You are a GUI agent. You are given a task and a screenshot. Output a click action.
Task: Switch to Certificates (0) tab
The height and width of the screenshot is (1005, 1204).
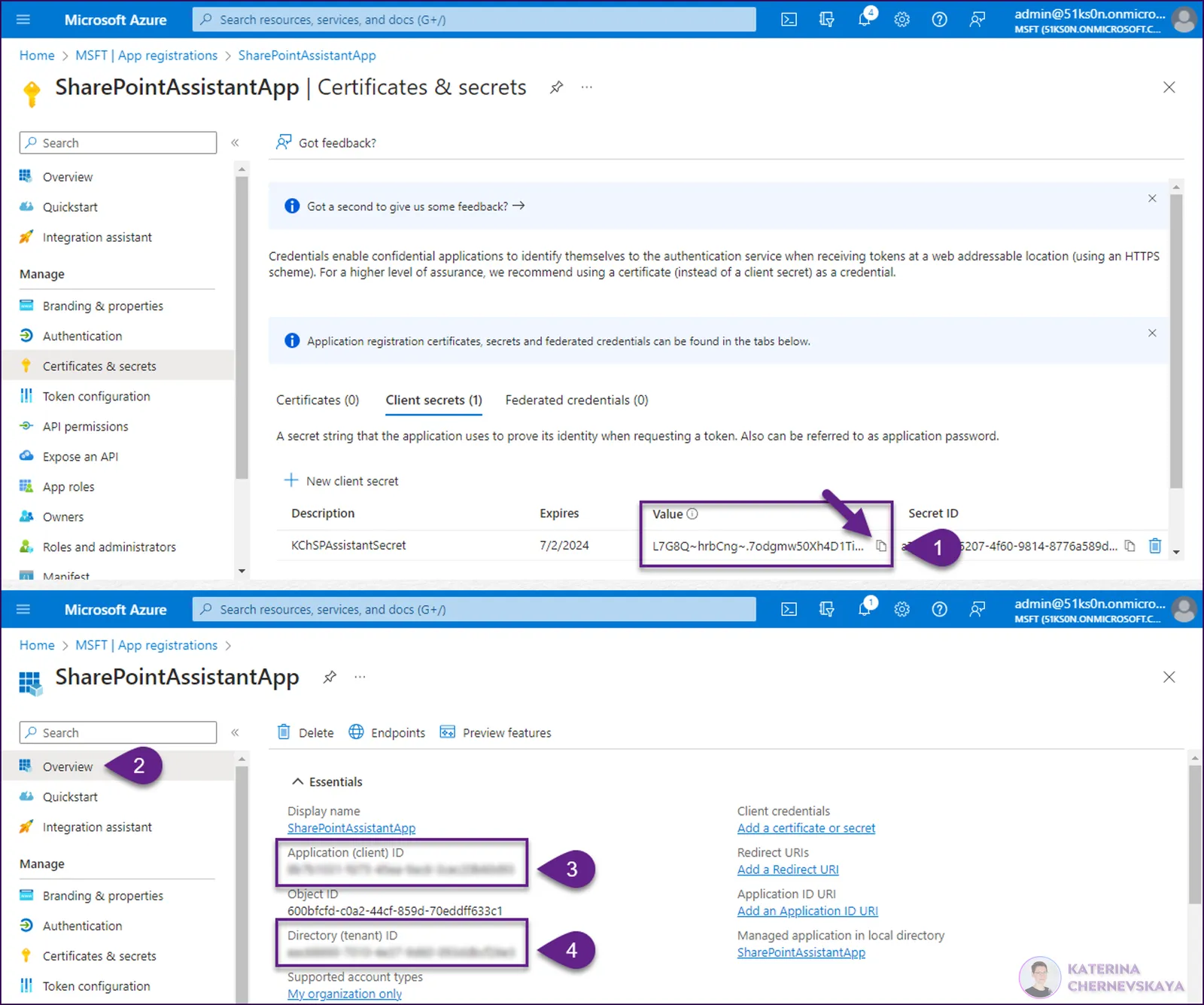tap(318, 400)
